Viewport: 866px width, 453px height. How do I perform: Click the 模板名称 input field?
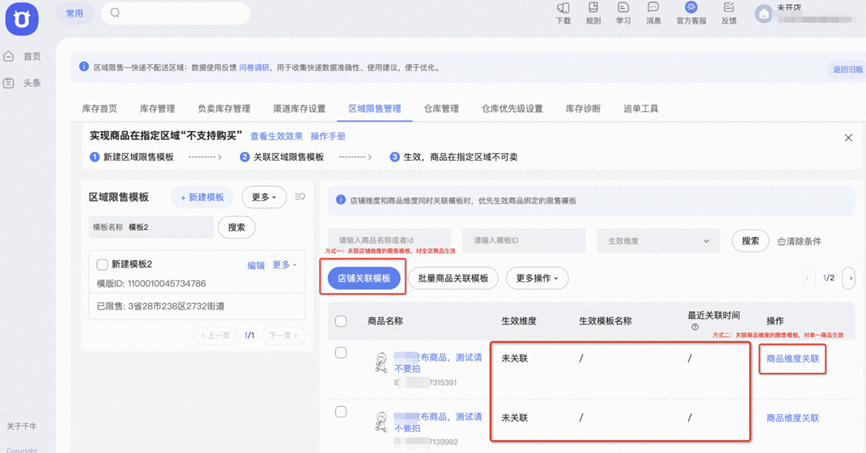[151, 227]
